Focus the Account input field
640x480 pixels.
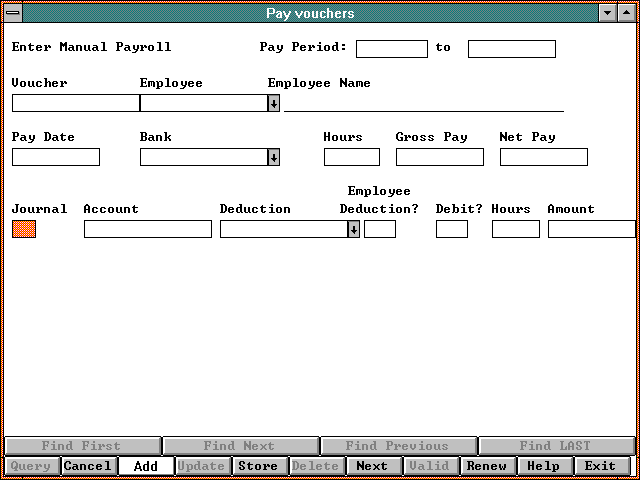pos(148,229)
